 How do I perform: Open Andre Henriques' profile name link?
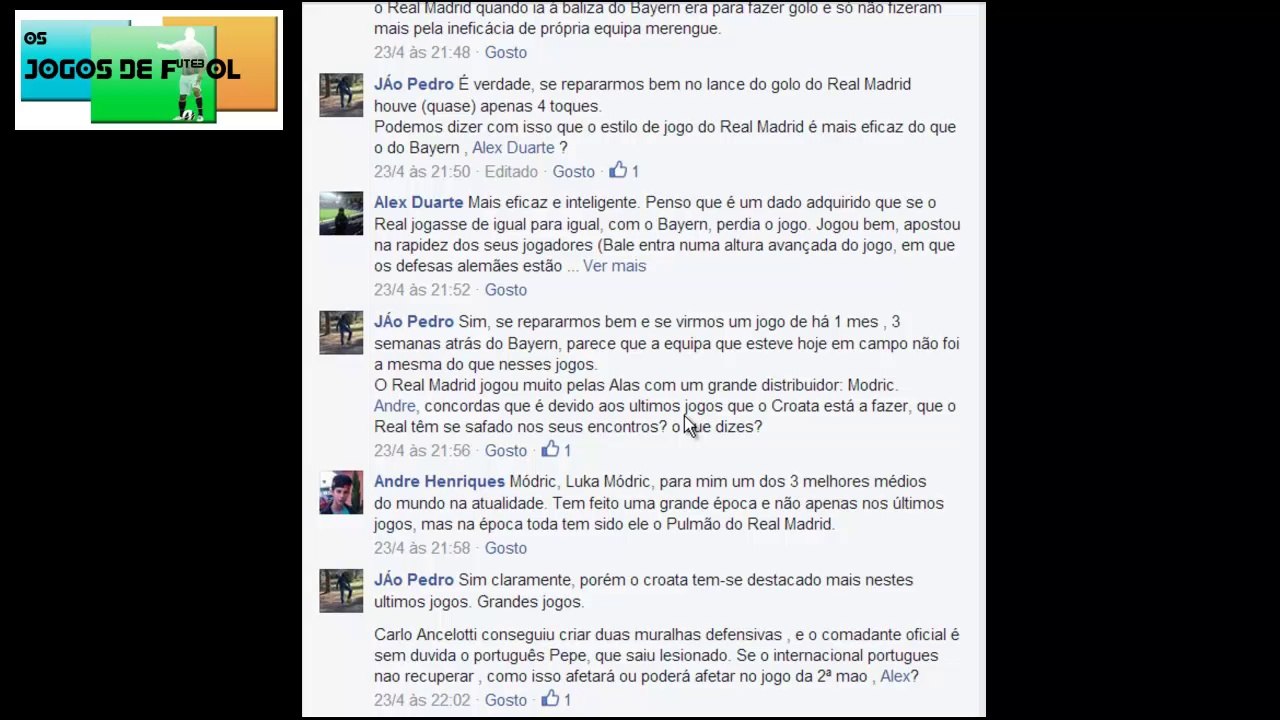pos(439,481)
